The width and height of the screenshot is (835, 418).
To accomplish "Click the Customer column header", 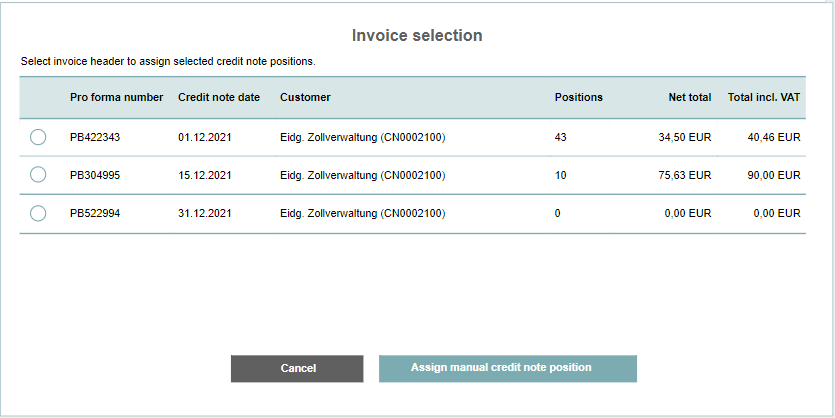I will coord(305,98).
